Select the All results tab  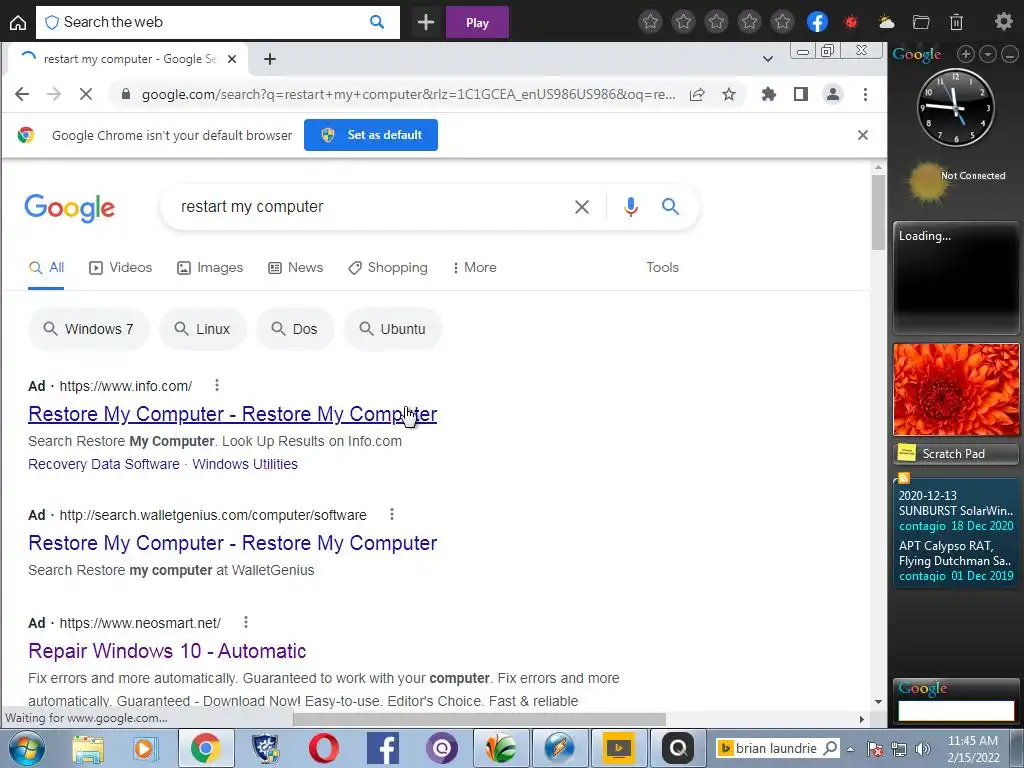(46, 267)
